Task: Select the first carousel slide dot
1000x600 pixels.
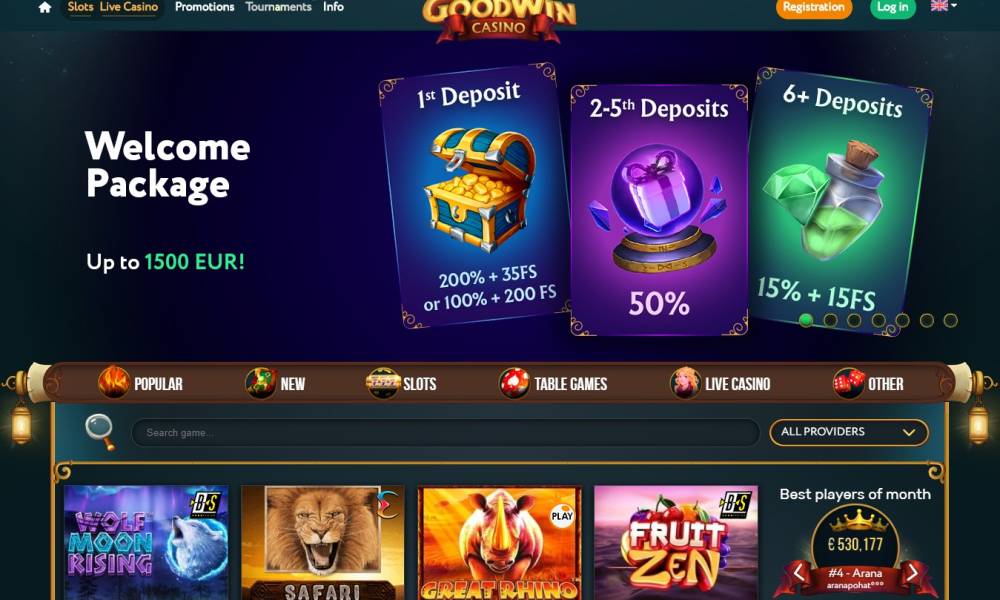Action: pyautogui.click(x=805, y=320)
